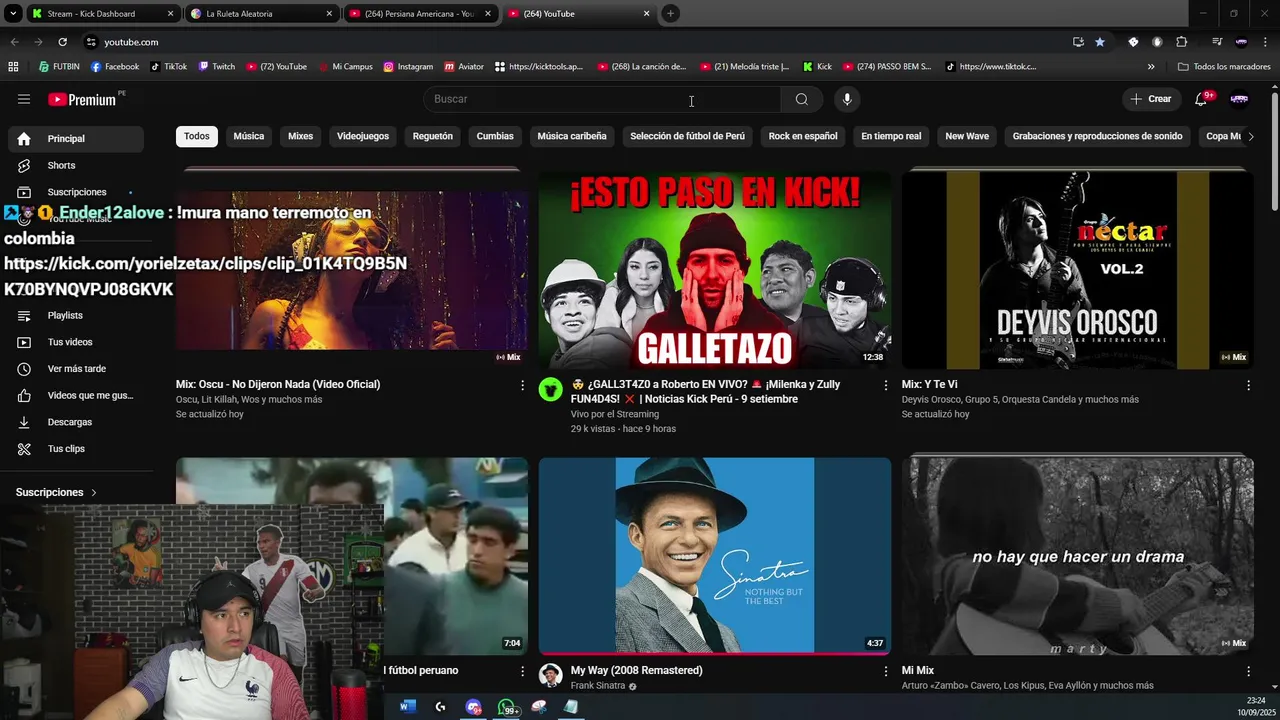Switch to La Ruleta Aleatoria tab
Image resolution: width=1280 pixels, height=720 pixels.
(x=262, y=14)
